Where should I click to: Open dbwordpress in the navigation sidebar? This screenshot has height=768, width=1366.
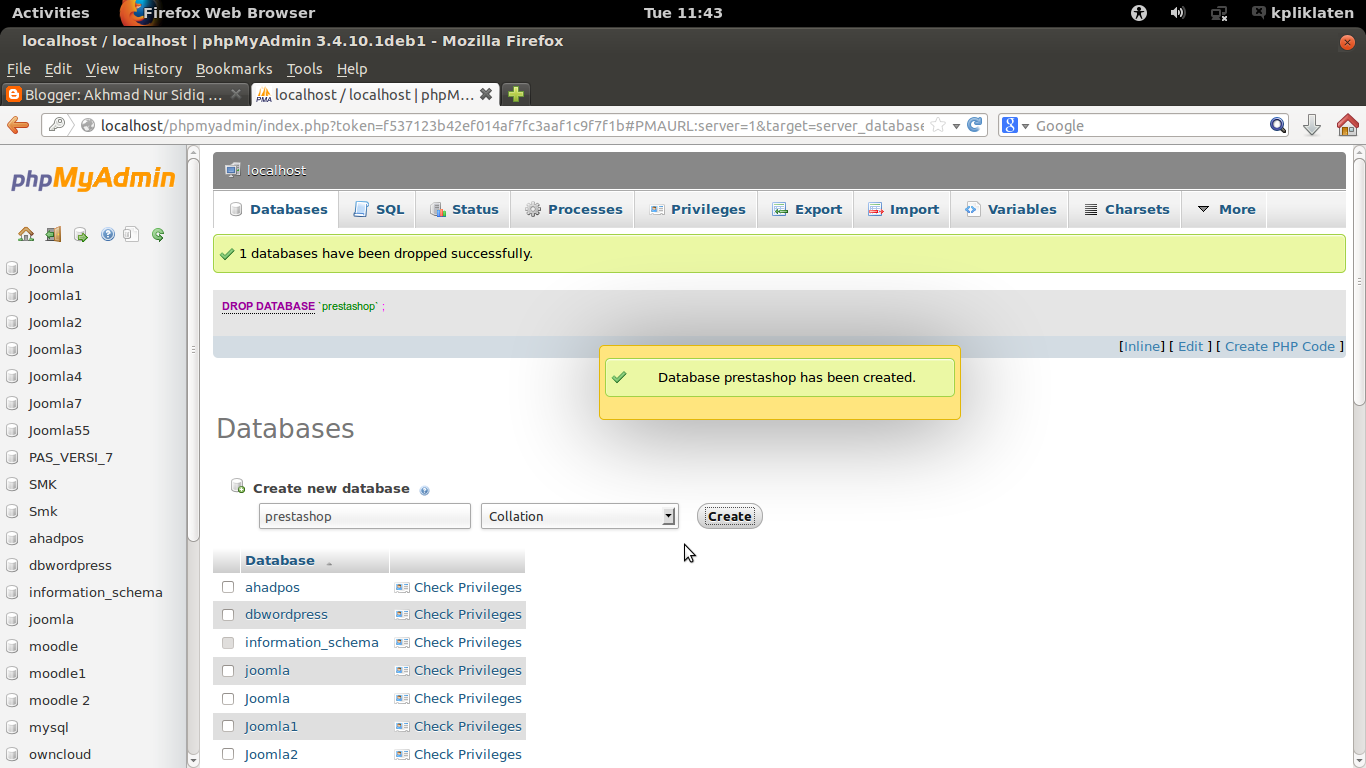[x=70, y=565]
